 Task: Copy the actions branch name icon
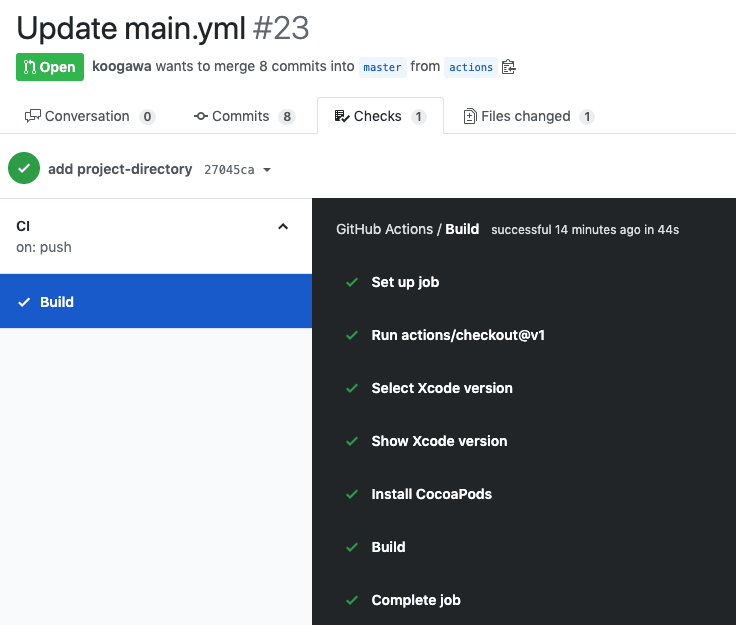(509, 67)
